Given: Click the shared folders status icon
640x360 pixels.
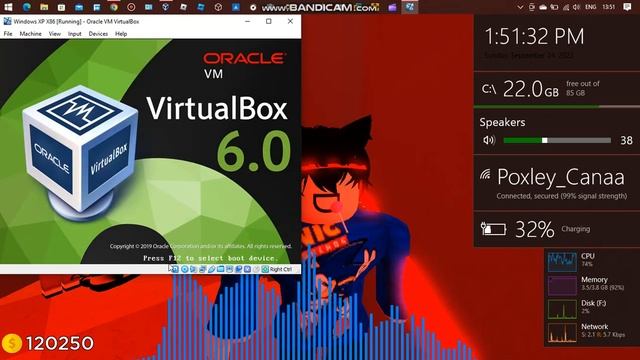Looking at the screenshot, I should click(x=220, y=269).
